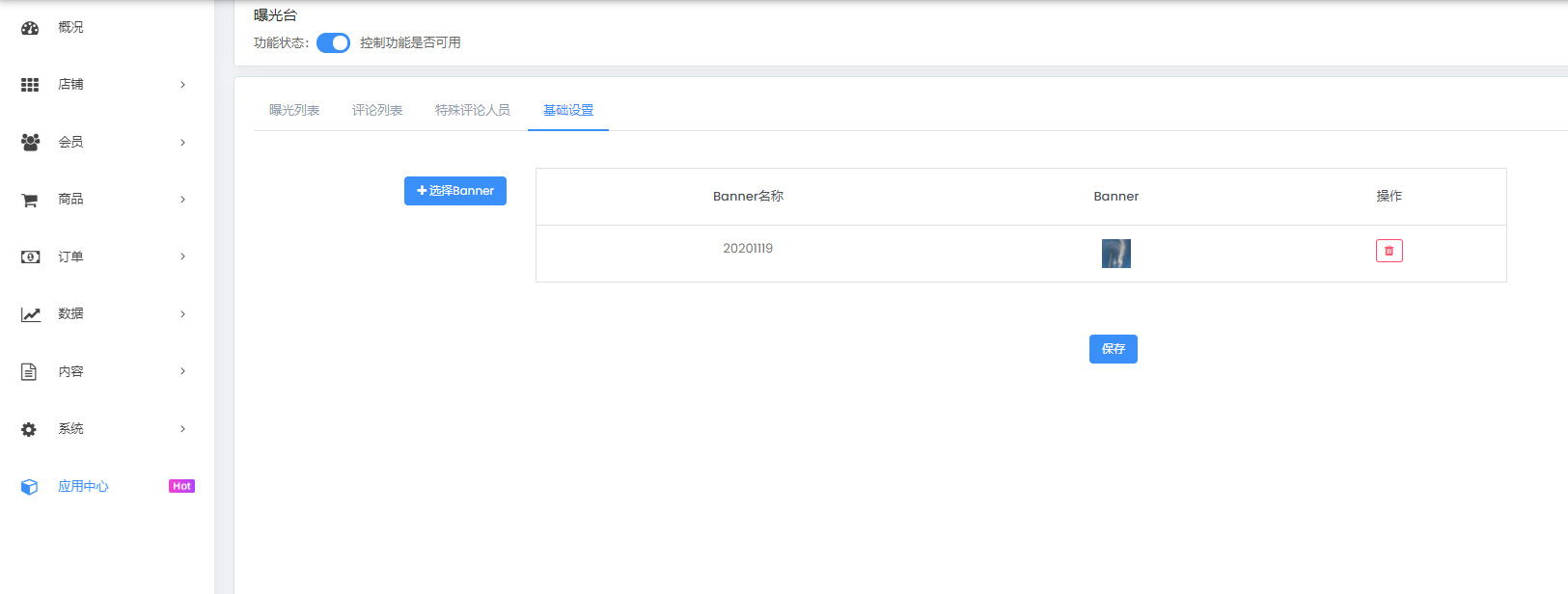
Task: Click the dashboard gauge icon for 概况
Action: pyautogui.click(x=30, y=28)
